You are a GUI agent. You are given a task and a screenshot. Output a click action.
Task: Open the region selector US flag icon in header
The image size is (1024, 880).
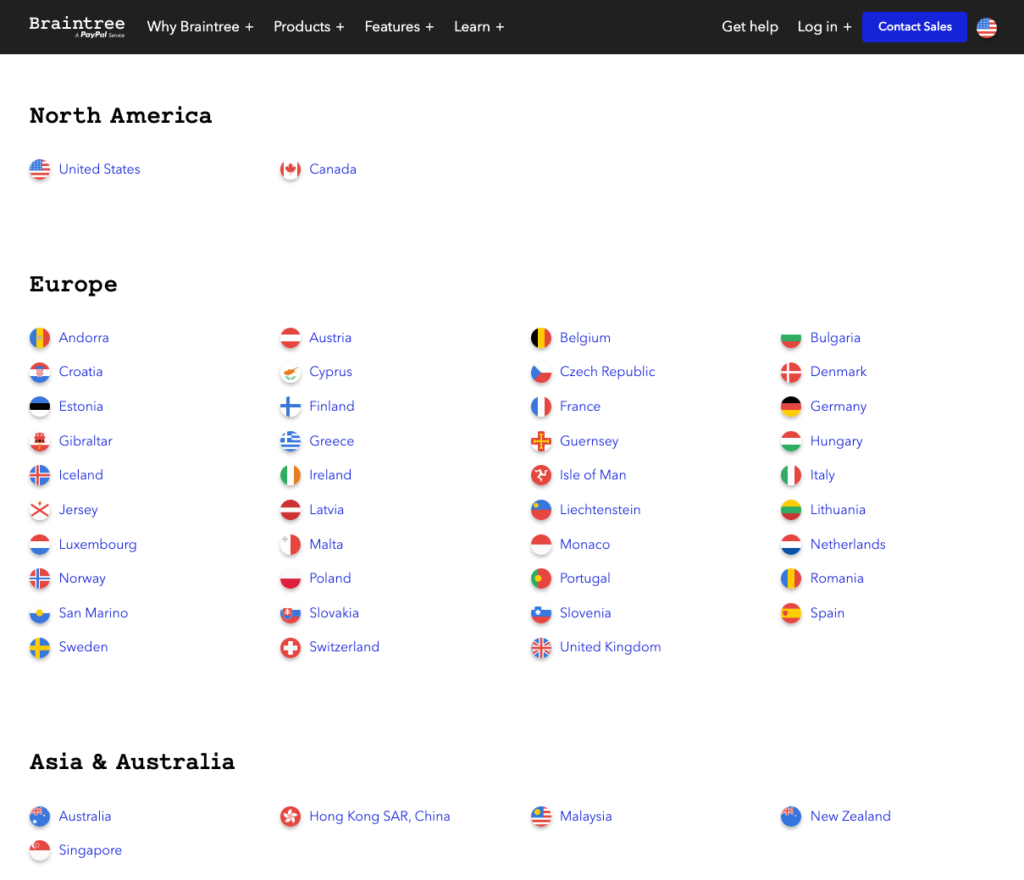[986, 27]
